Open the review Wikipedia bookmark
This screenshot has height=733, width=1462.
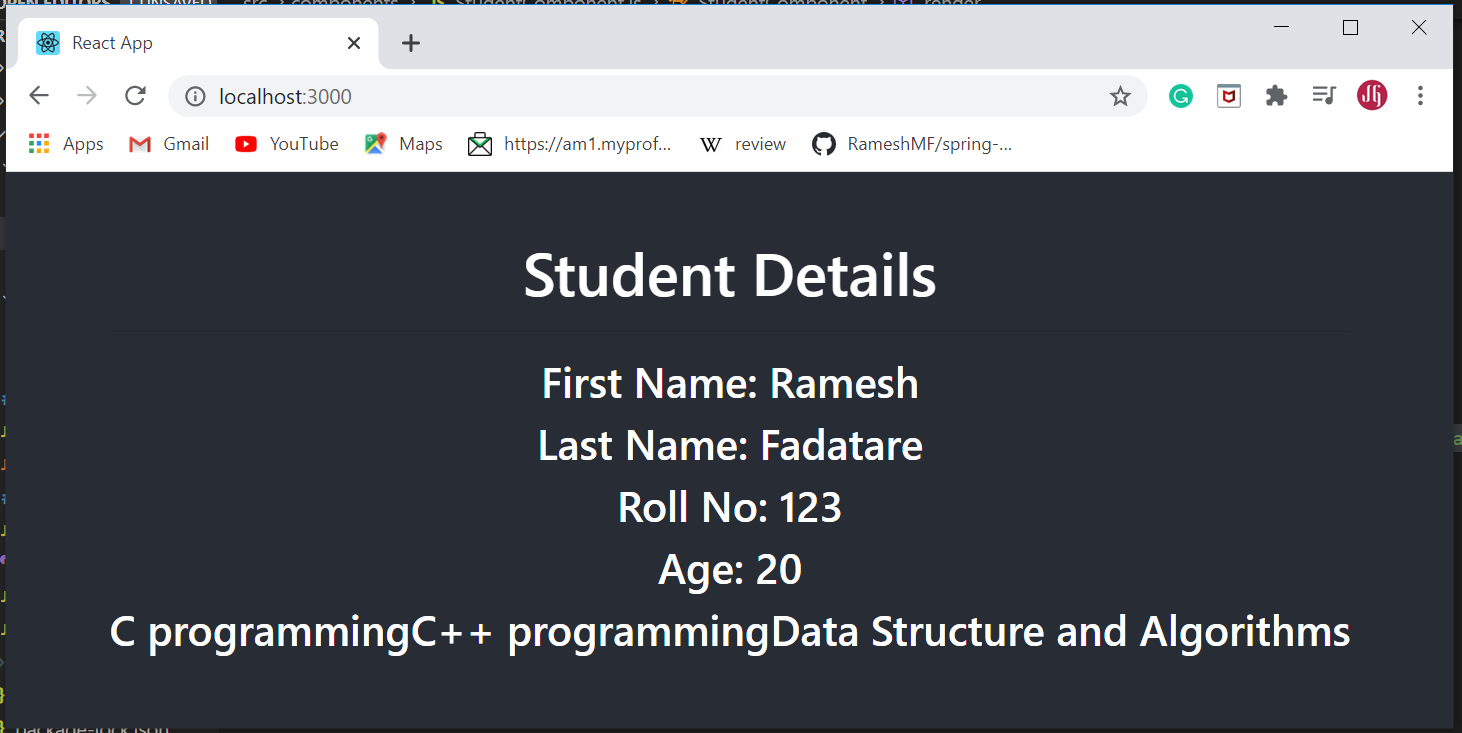[x=742, y=143]
